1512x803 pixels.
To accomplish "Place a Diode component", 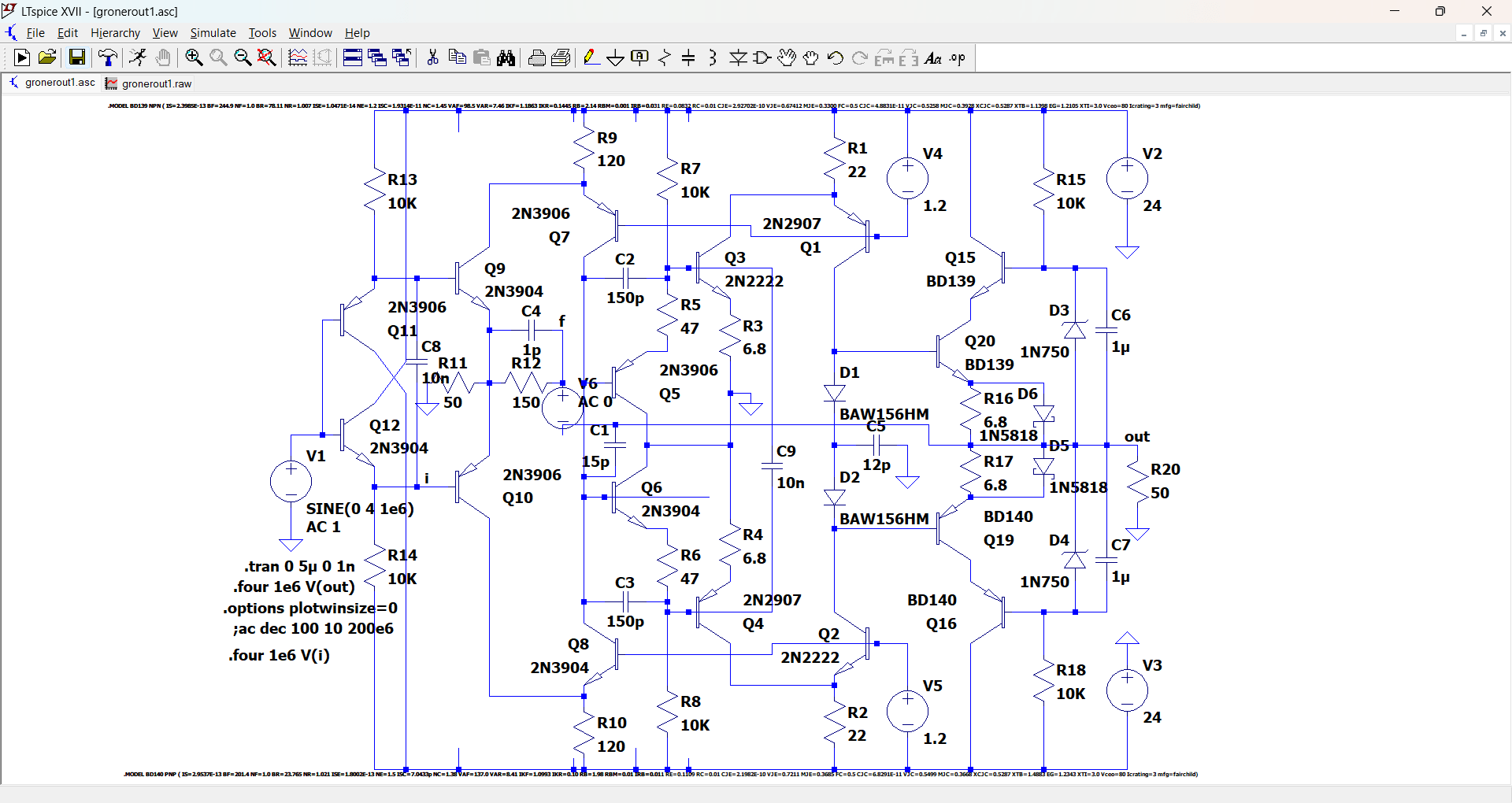I will (738, 57).
